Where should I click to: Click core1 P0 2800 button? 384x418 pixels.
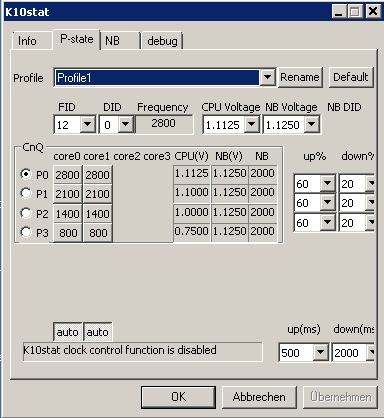pos(98,175)
